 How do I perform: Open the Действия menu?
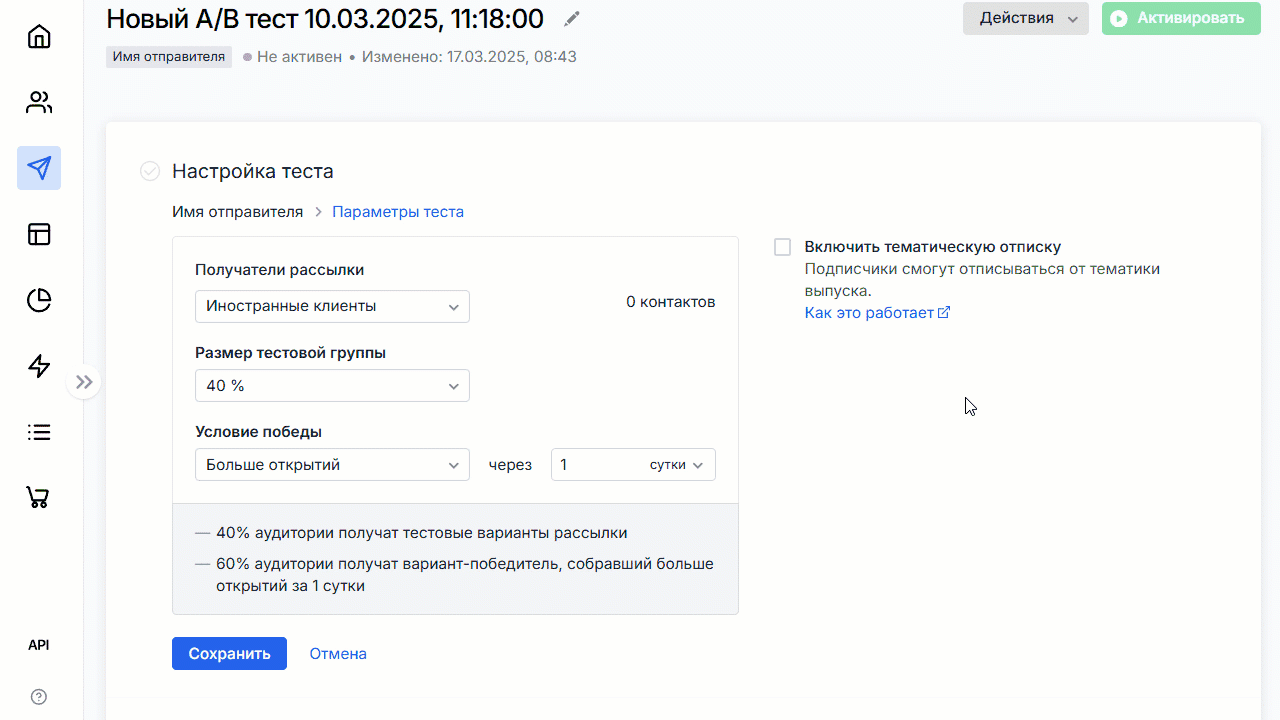pos(1025,18)
